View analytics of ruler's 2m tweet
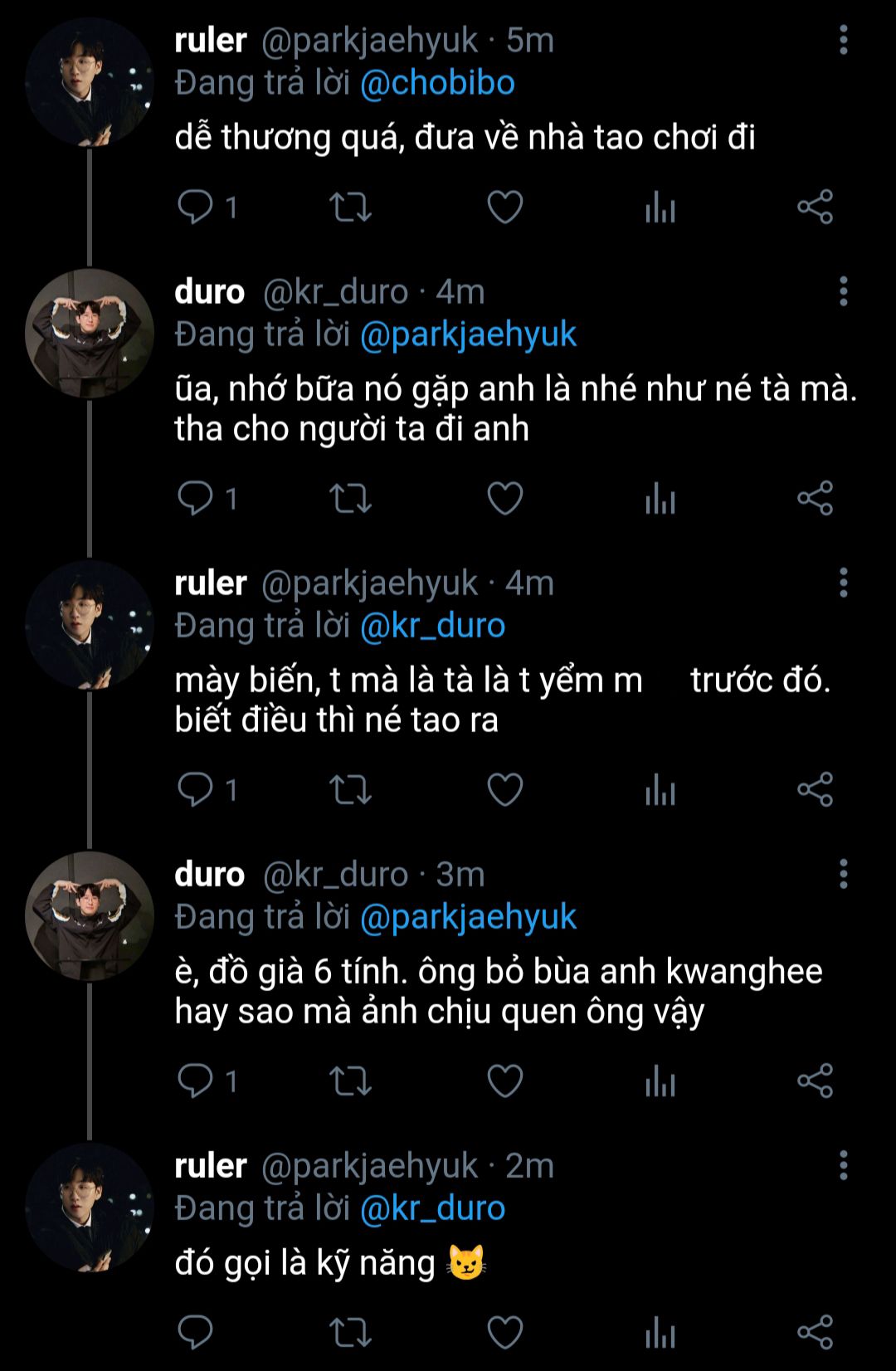896x1371 pixels. click(x=660, y=1333)
